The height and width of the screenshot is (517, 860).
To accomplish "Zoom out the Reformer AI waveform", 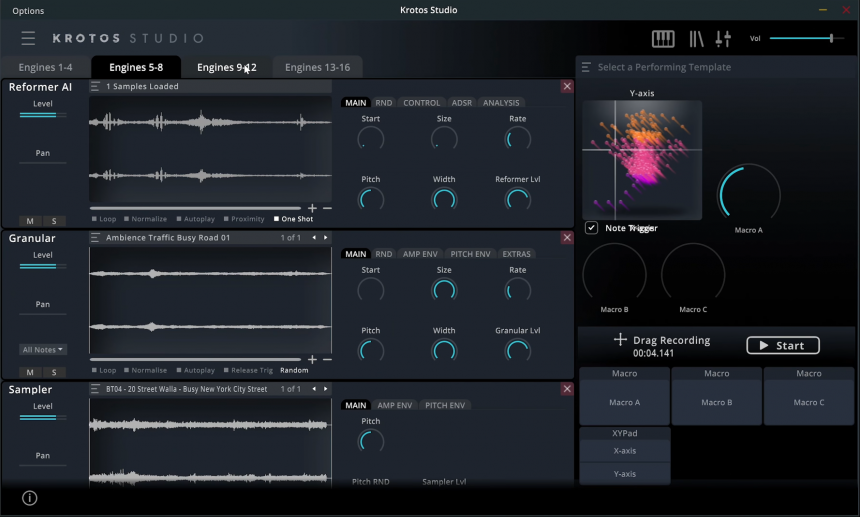I will [327, 208].
